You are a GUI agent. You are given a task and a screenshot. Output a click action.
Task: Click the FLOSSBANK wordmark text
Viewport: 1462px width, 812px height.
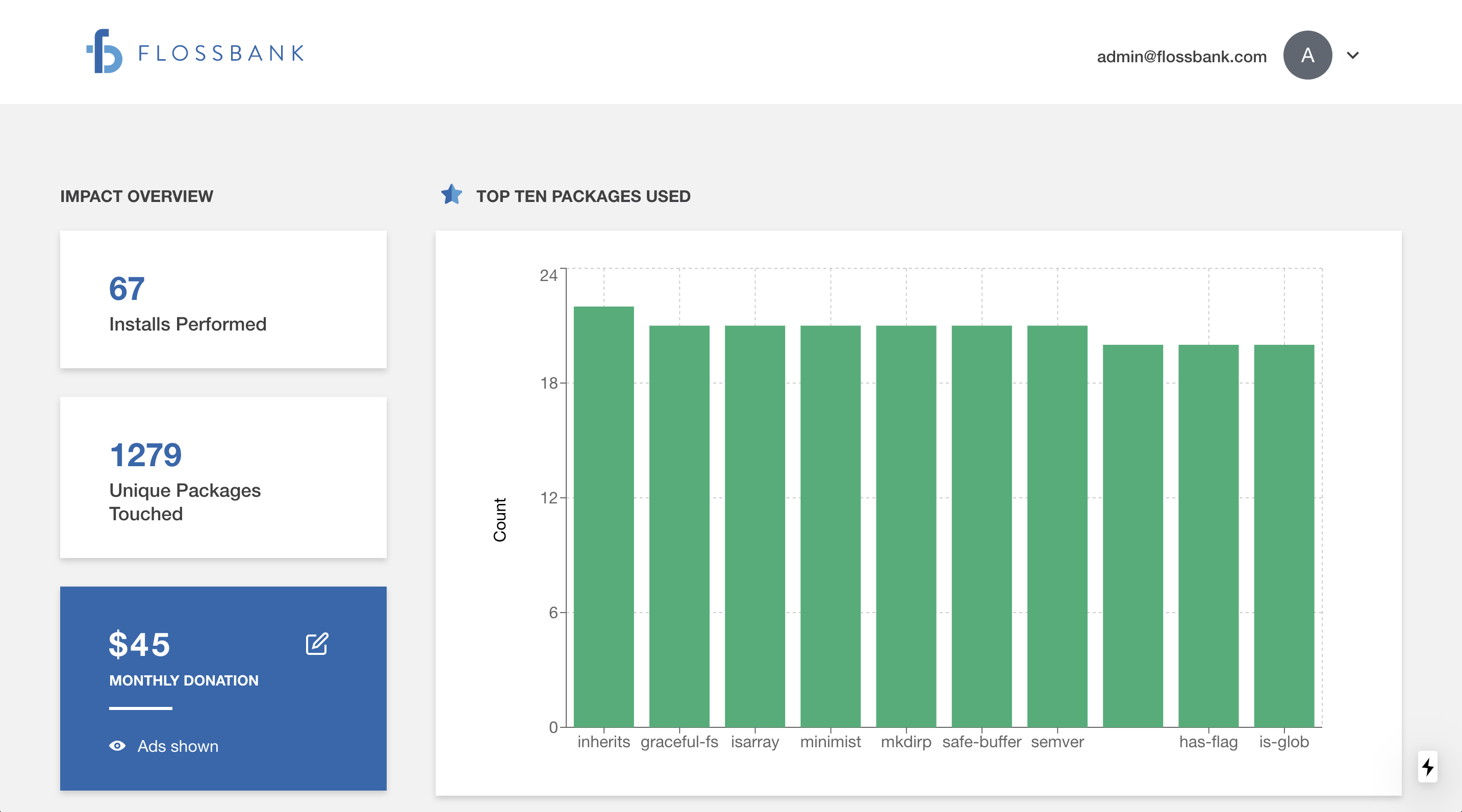click(221, 54)
